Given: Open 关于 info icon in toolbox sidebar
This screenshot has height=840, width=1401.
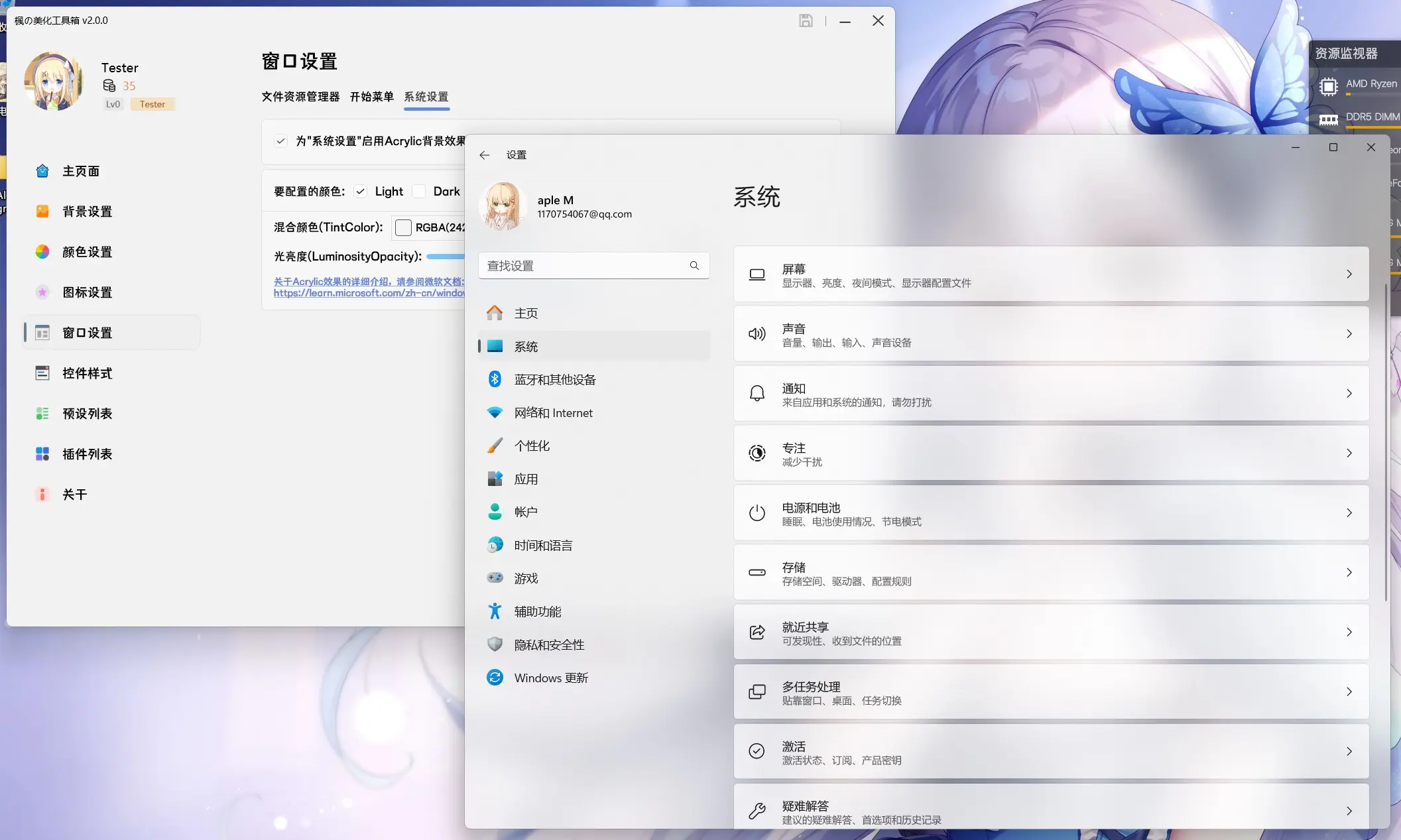Looking at the screenshot, I should click(x=42, y=495).
